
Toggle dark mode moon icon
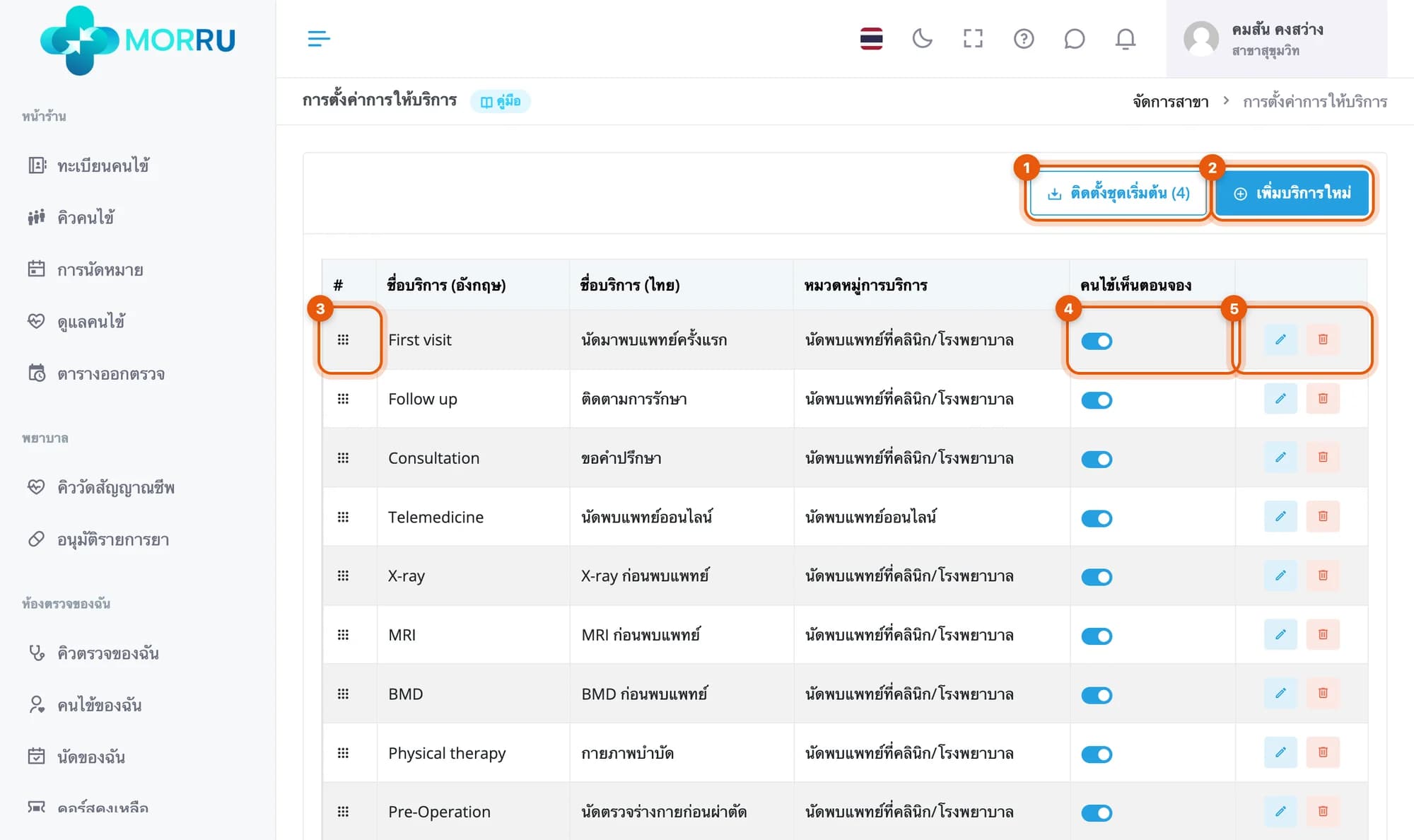pos(922,38)
